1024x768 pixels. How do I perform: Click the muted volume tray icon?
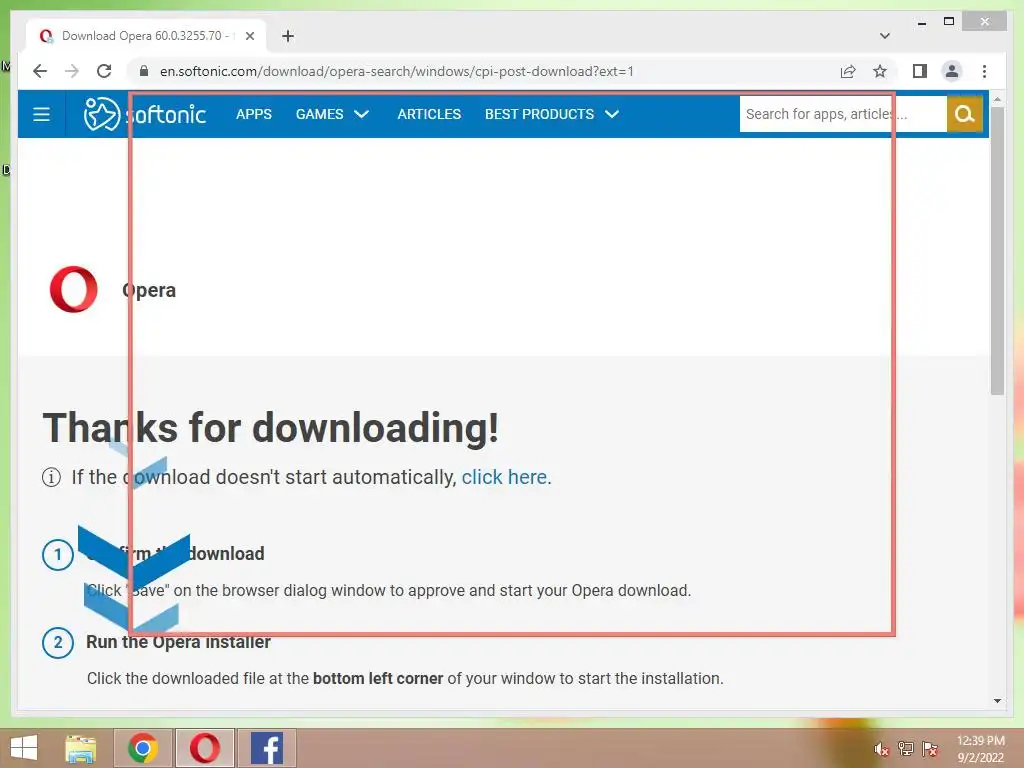click(x=882, y=749)
